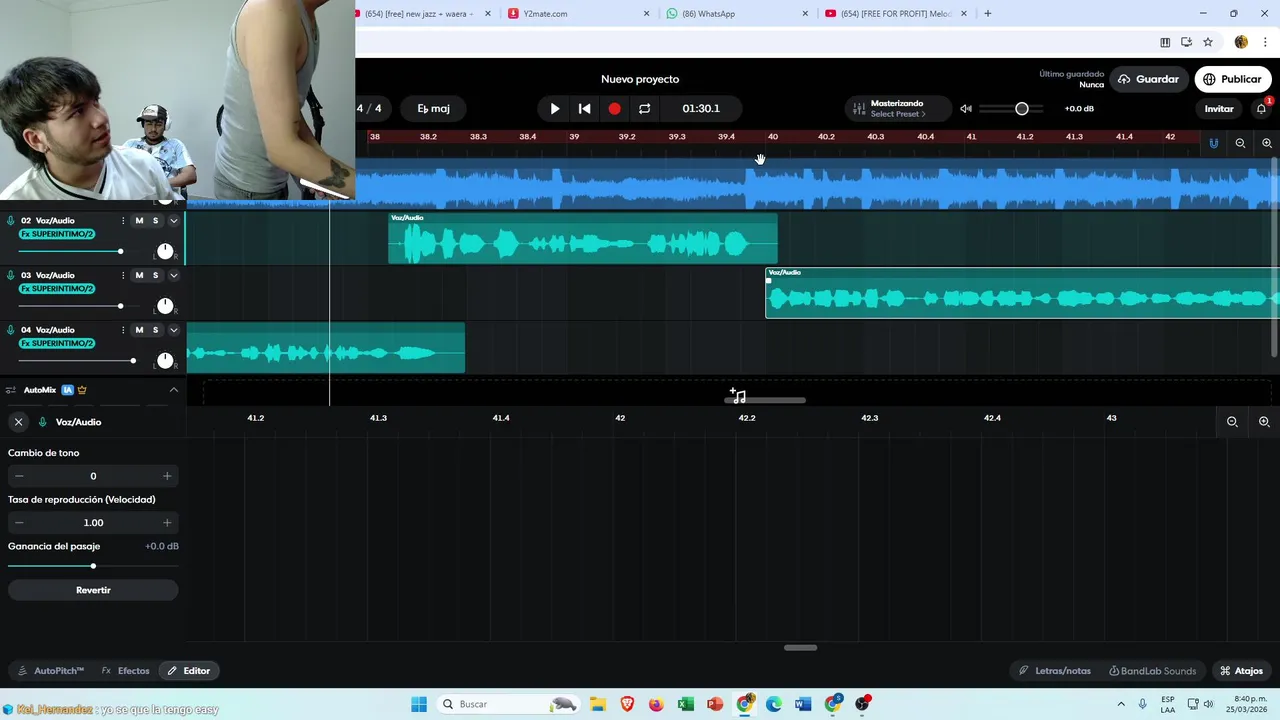The image size is (1280, 720).
Task: Start recording with the red record button
Action: [614, 108]
